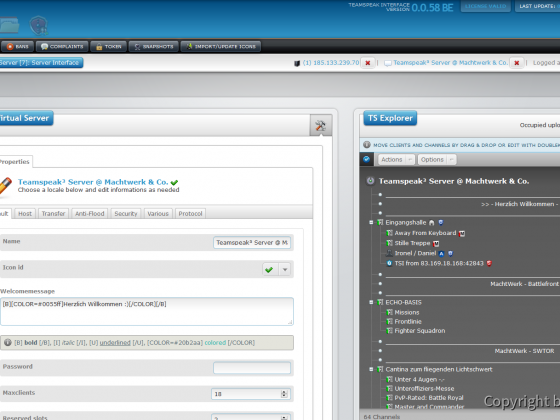The width and height of the screenshot is (560, 420).
Task: Click the MachtWerk - Battlefront spacer channel
Action: pyautogui.click(x=524, y=284)
